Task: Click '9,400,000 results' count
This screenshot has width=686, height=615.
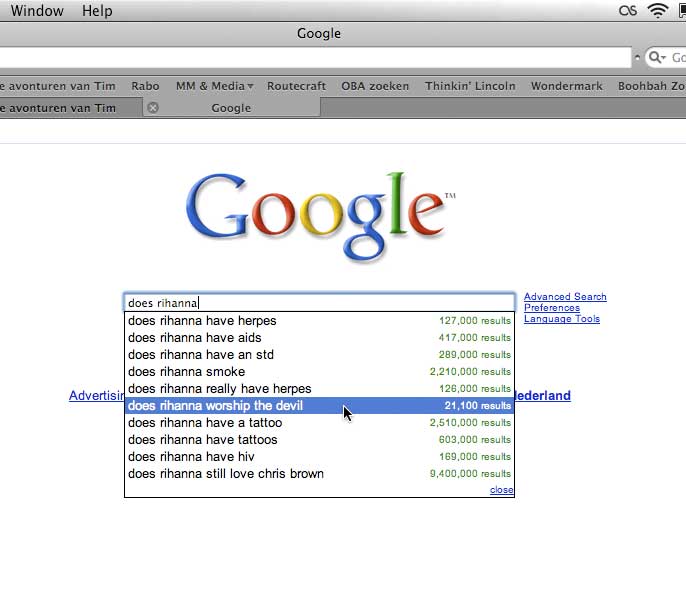Action: pos(470,474)
